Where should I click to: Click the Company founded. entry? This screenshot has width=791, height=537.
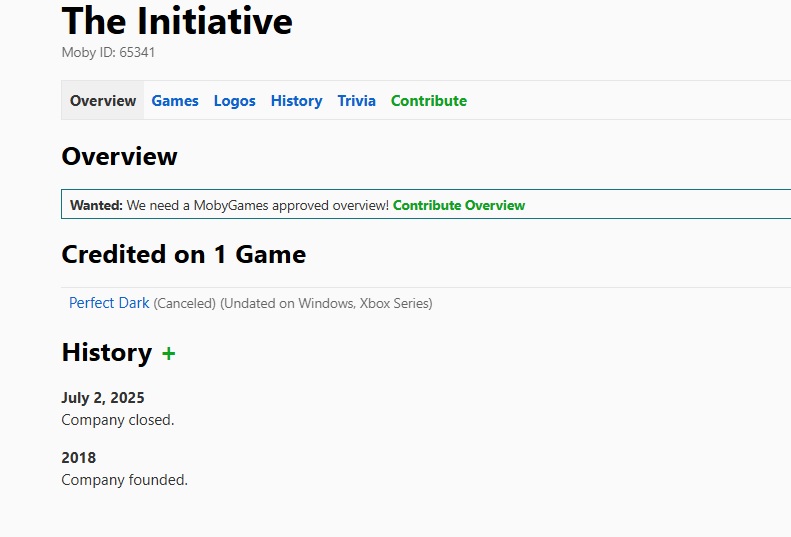coord(125,480)
